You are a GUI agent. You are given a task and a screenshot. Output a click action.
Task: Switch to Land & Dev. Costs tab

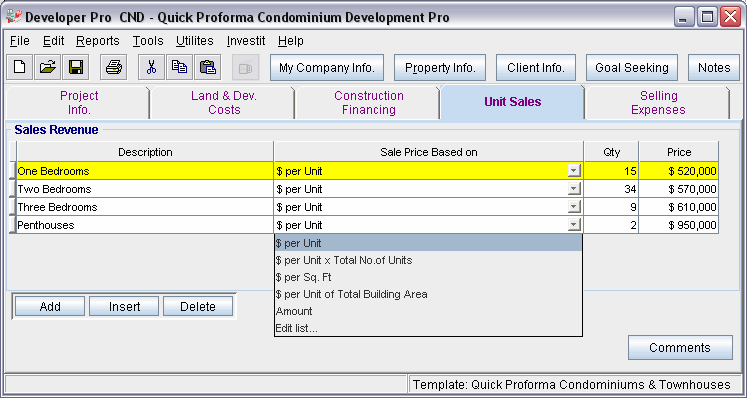click(x=223, y=102)
